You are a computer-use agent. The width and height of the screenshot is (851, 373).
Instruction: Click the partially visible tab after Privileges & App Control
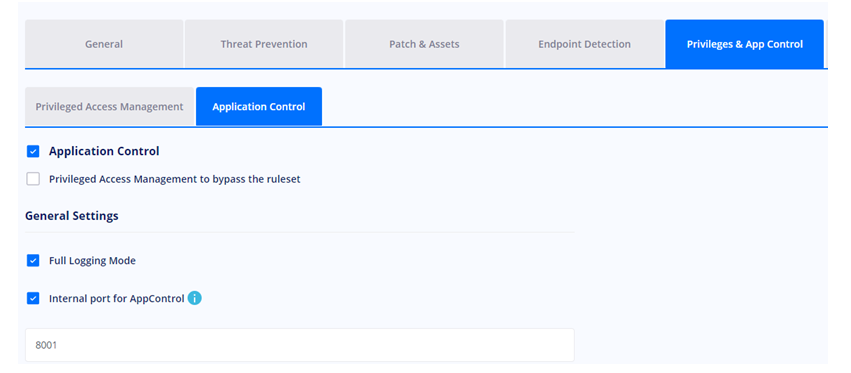pos(827,44)
